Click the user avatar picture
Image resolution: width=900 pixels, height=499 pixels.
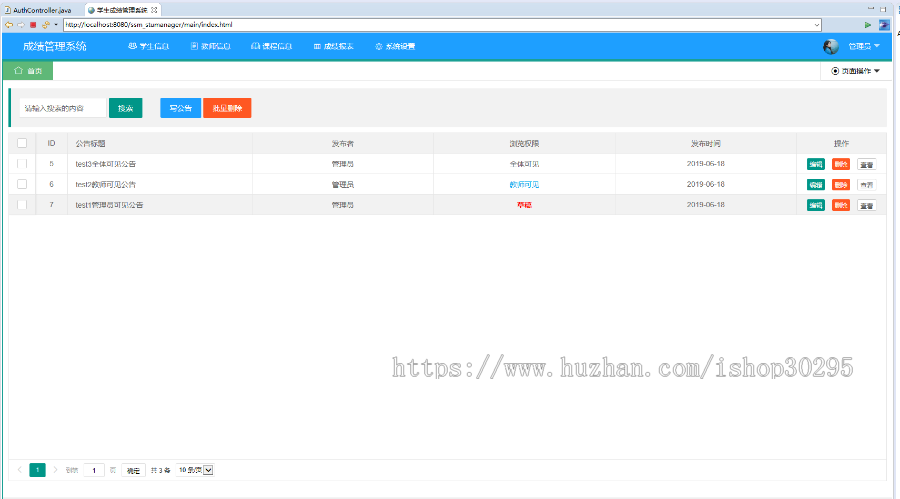[831, 47]
